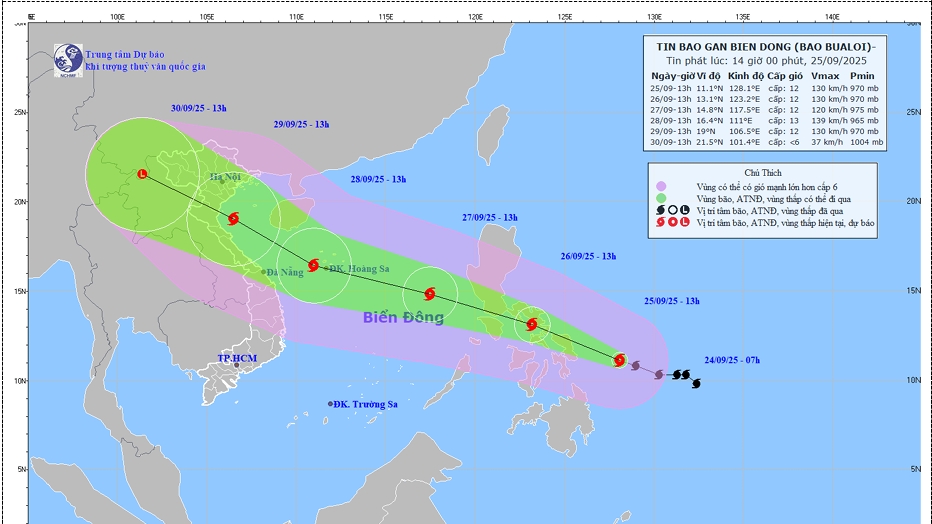This screenshot has width=932, height=524.
Task: Click the red storm icon at the 25/09/25 position
Action: (620, 360)
